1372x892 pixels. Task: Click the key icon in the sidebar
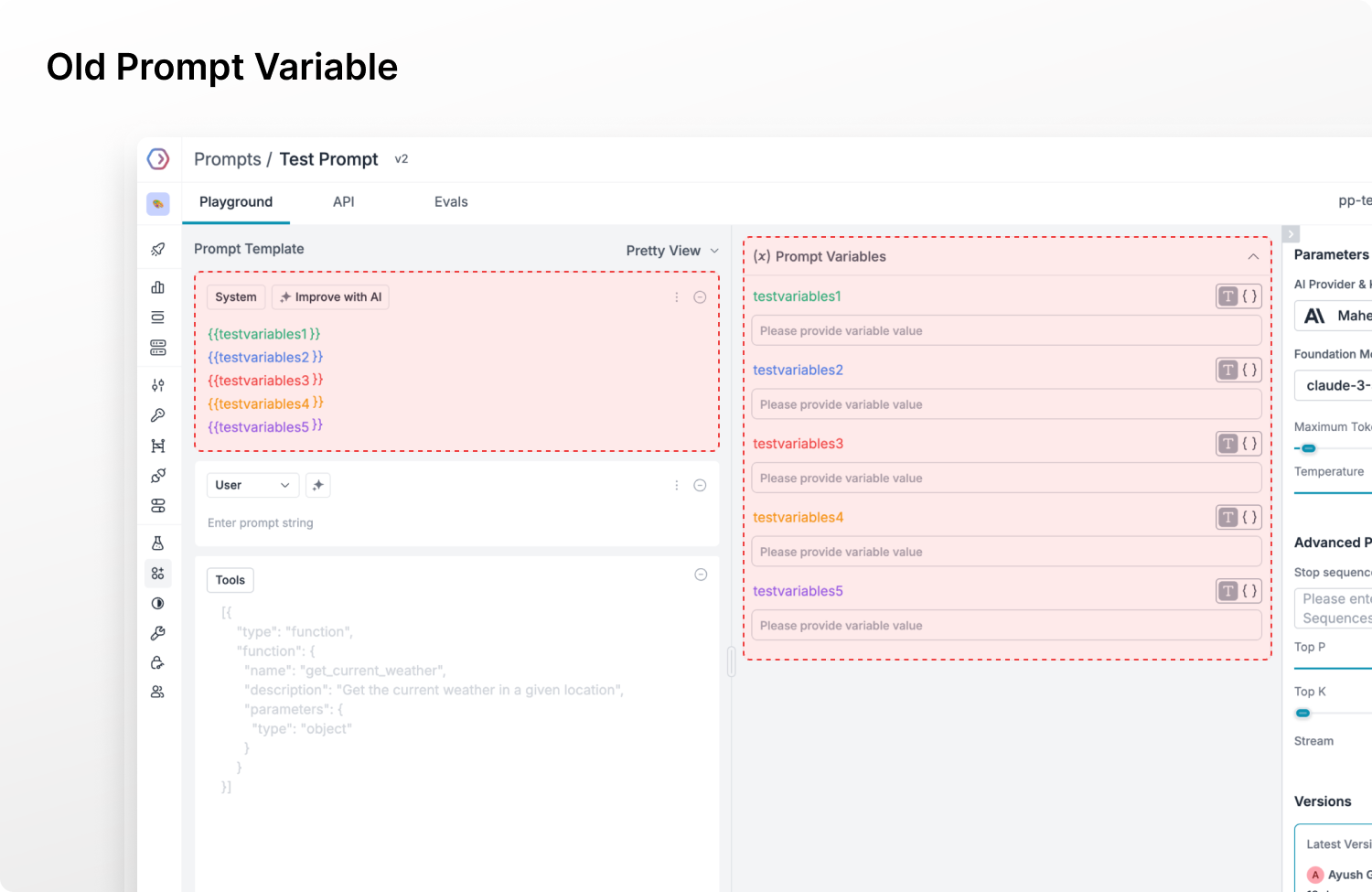(158, 415)
